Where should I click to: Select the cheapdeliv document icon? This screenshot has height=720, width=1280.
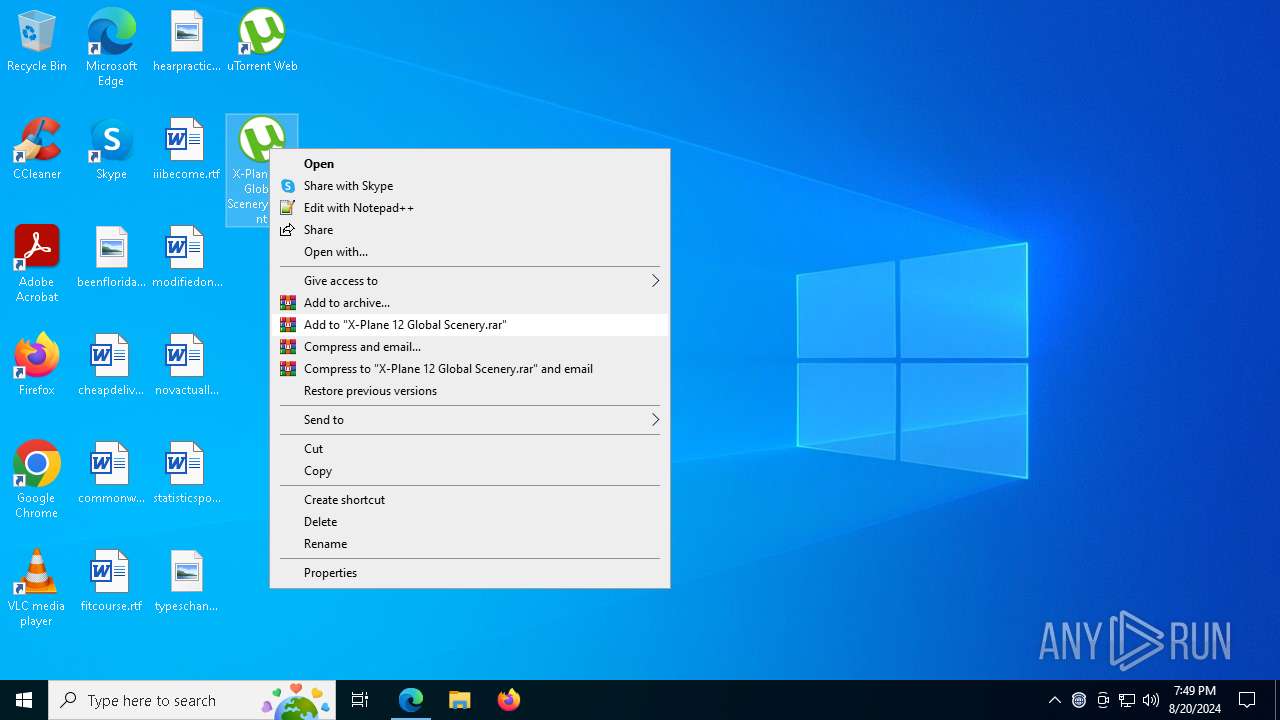111,366
